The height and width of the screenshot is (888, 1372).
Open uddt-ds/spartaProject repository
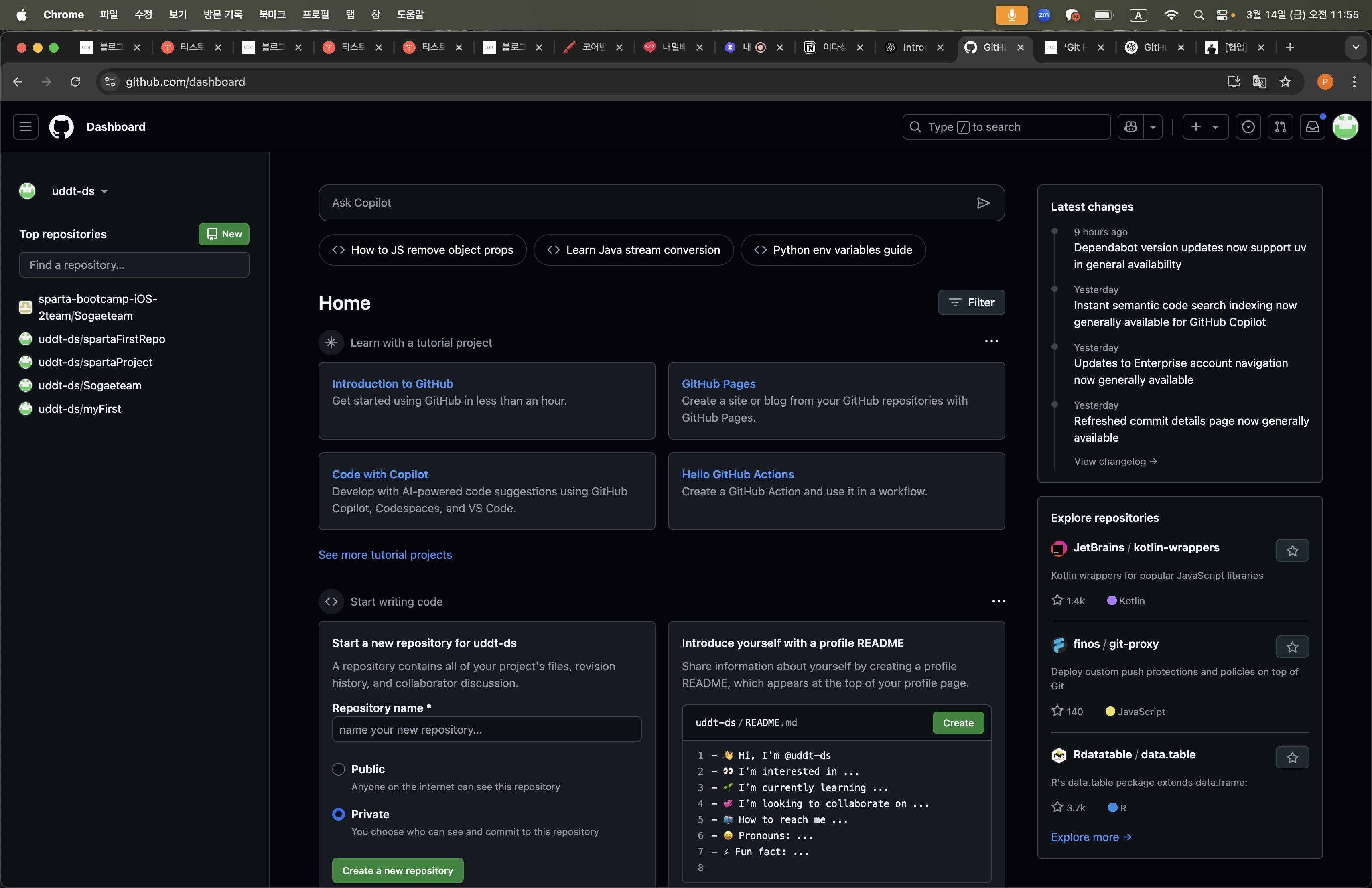click(x=96, y=362)
